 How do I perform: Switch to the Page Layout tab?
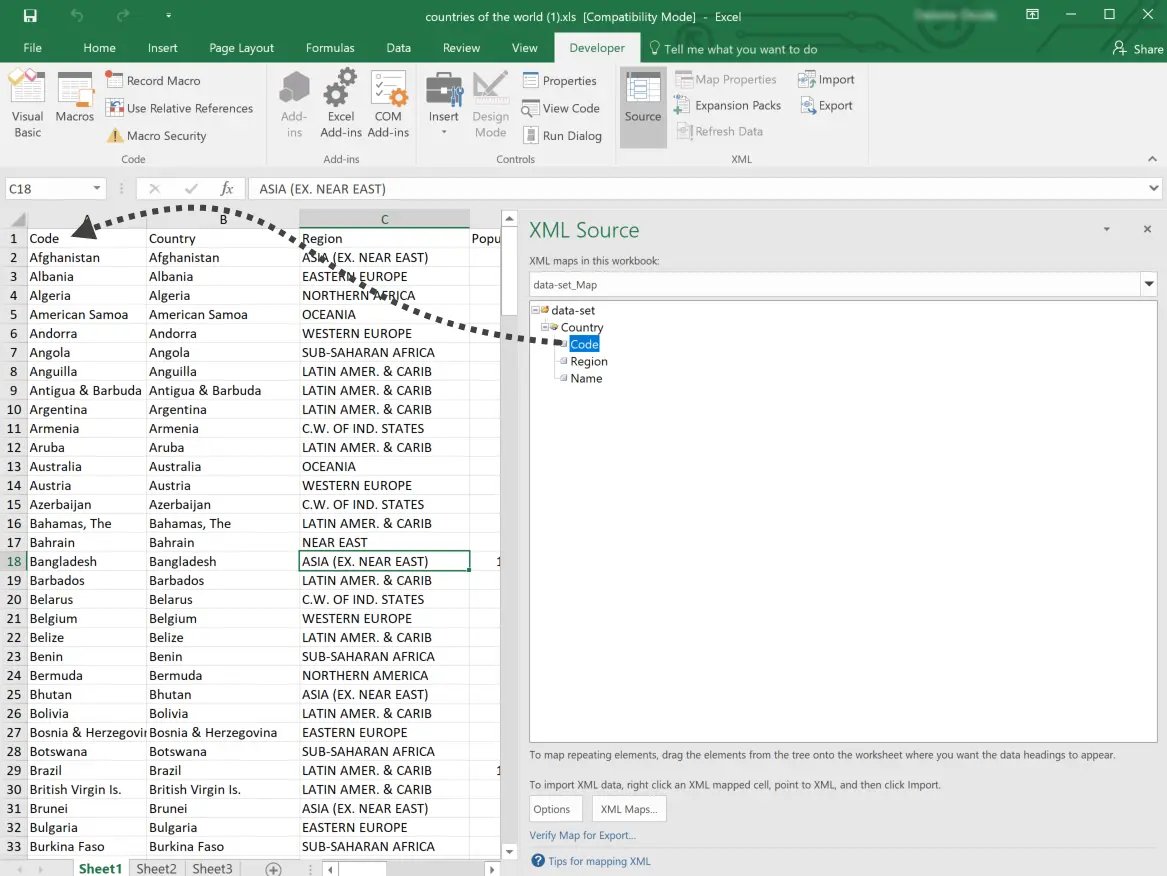(x=241, y=48)
